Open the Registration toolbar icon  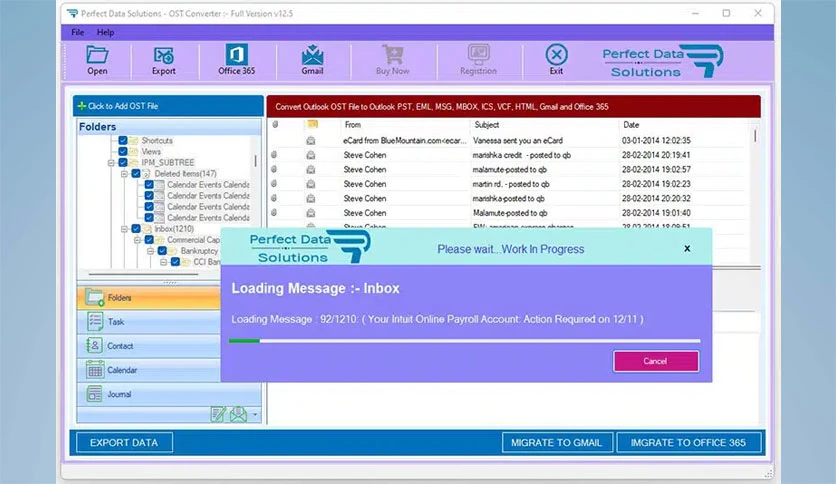tap(478, 54)
